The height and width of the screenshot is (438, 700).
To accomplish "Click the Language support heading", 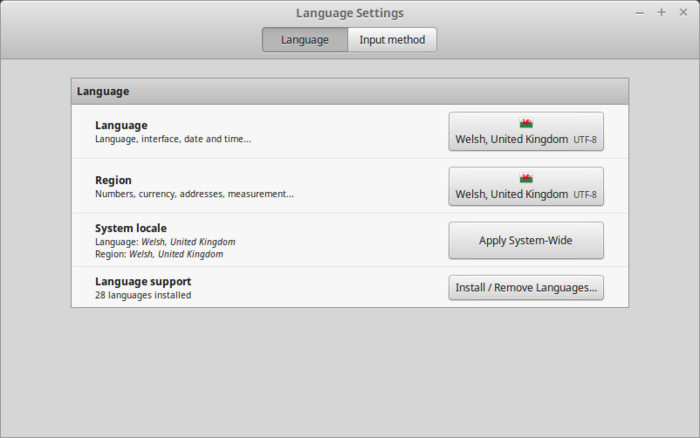I will pos(143,282).
